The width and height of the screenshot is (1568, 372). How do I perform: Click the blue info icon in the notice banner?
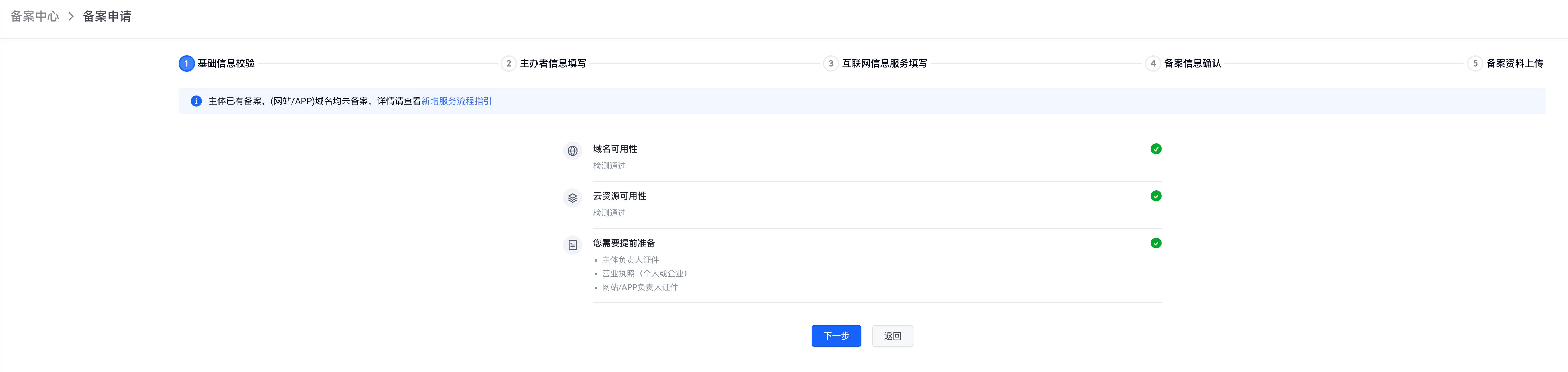tap(196, 101)
